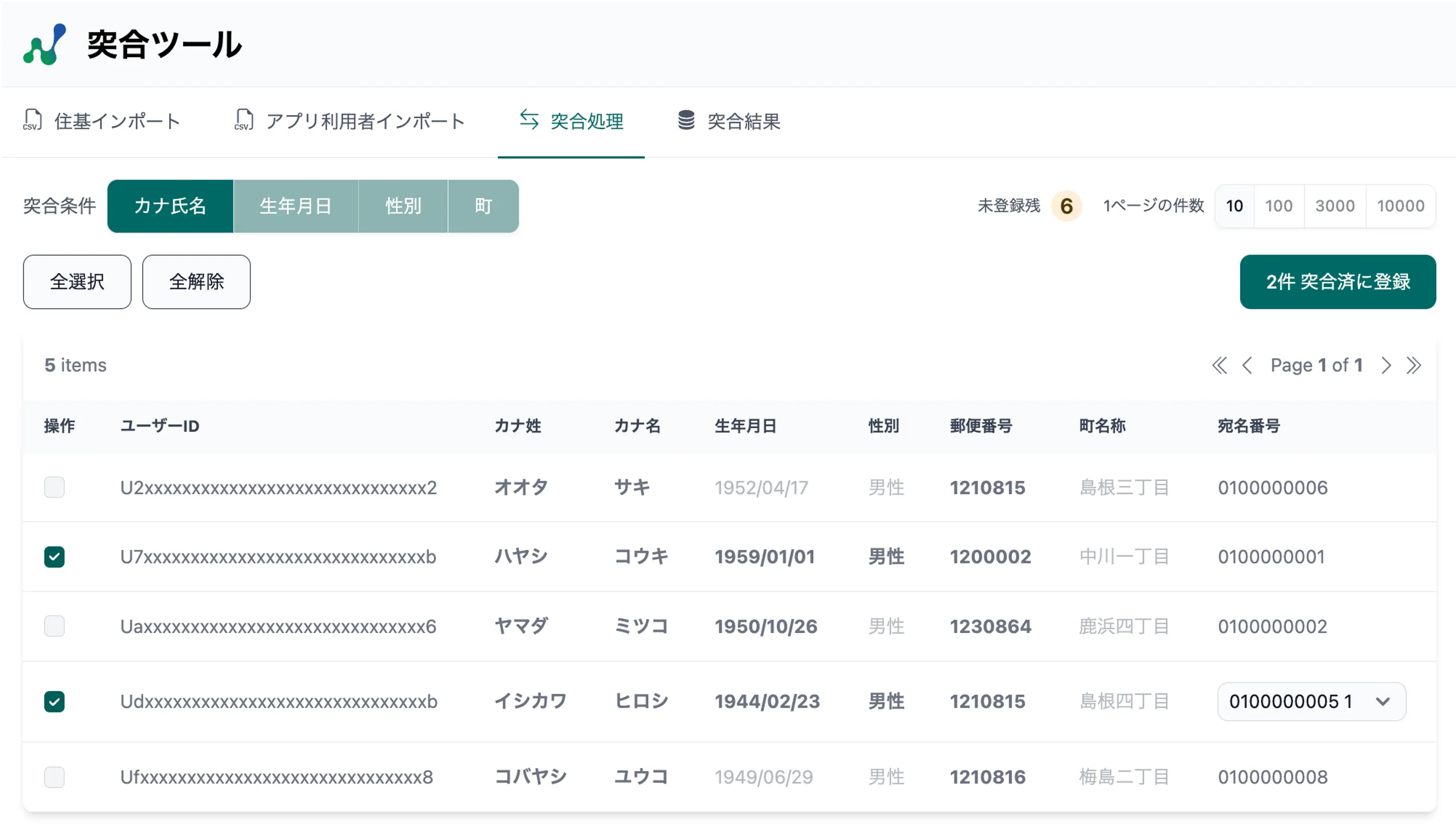Click the CSV icon beside アプリ利用者インポート
Screen dimensions: 1456x837
244,120
